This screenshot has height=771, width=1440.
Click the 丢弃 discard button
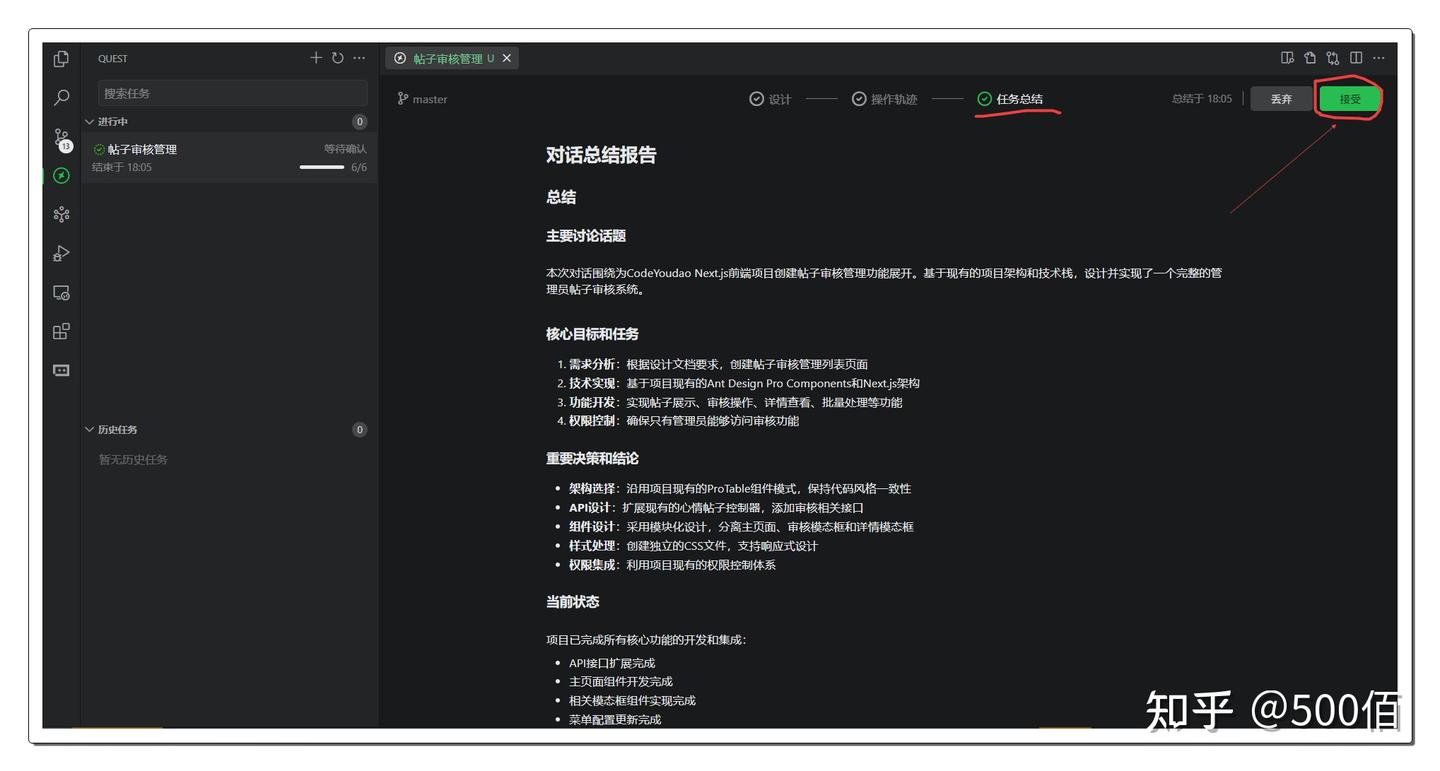[x=1281, y=98]
